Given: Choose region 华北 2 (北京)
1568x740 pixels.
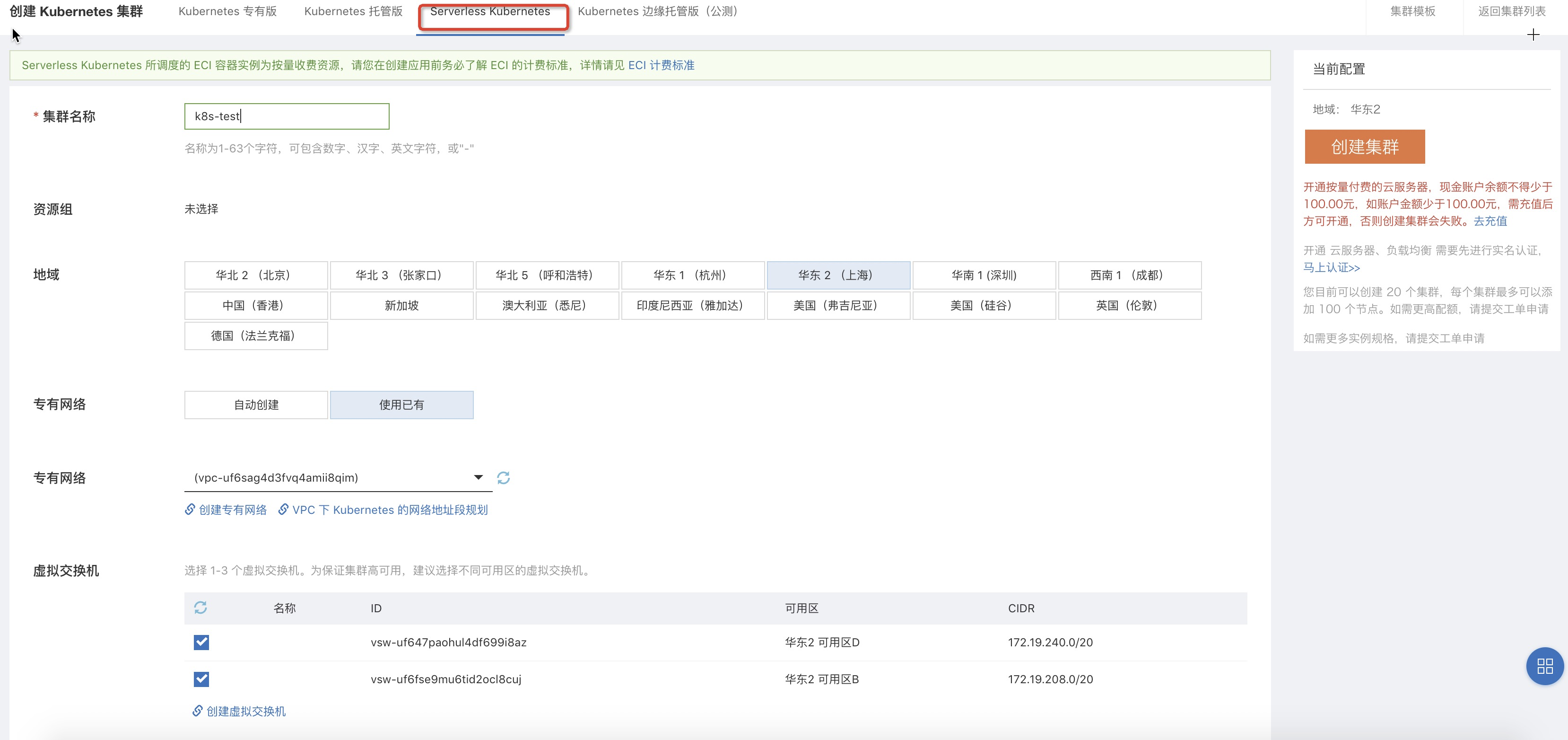Looking at the screenshot, I should 256,275.
